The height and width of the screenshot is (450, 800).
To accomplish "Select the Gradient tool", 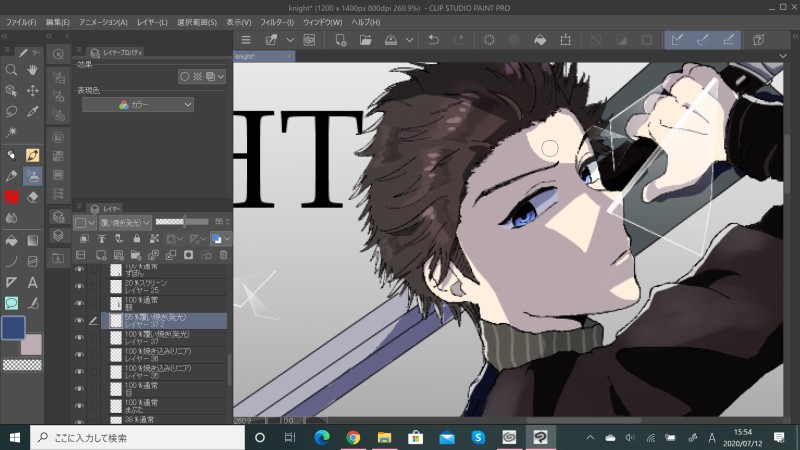I will [x=33, y=241].
